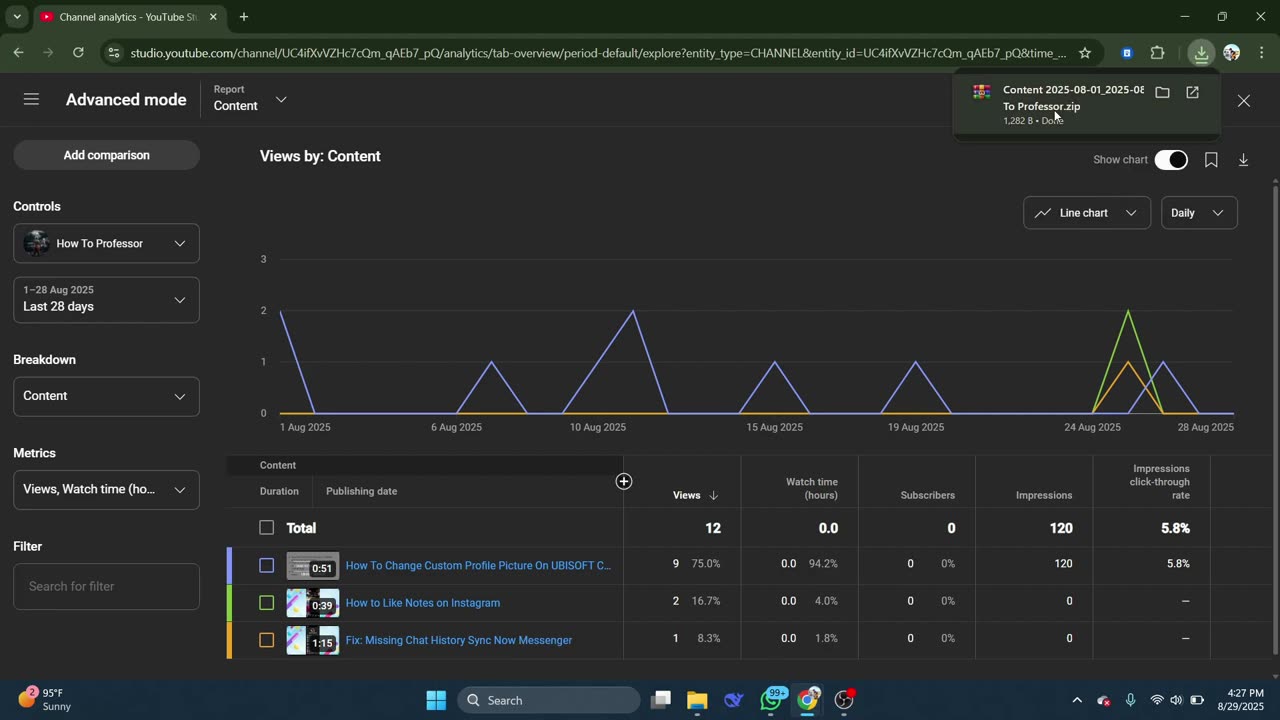Click the 0:39 video thumbnail

click(x=313, y=602)
